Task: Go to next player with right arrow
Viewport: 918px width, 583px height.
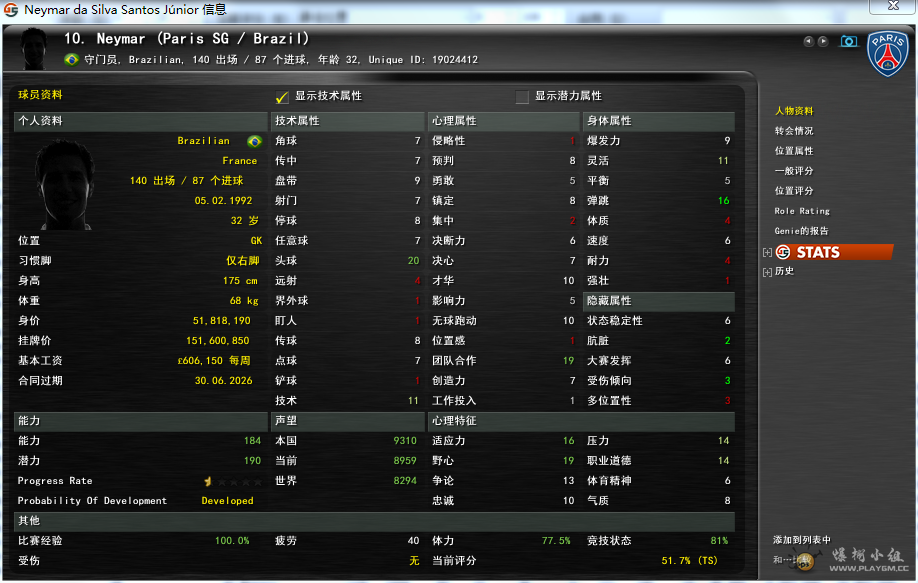Action: 823,41
